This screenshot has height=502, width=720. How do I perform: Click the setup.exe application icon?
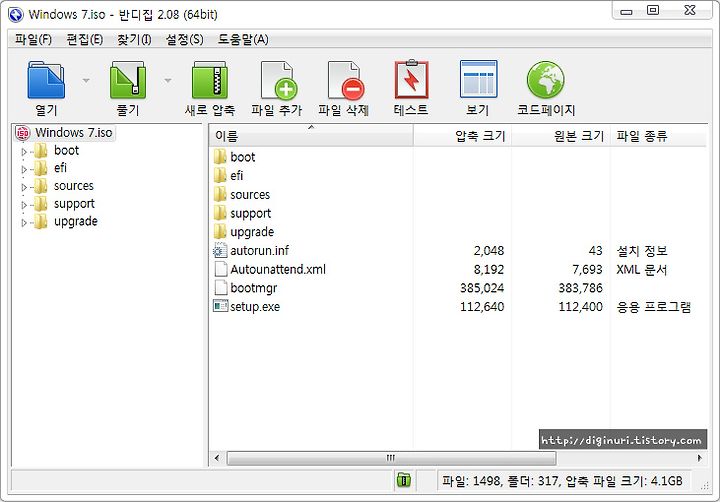[x=220, y=306]
